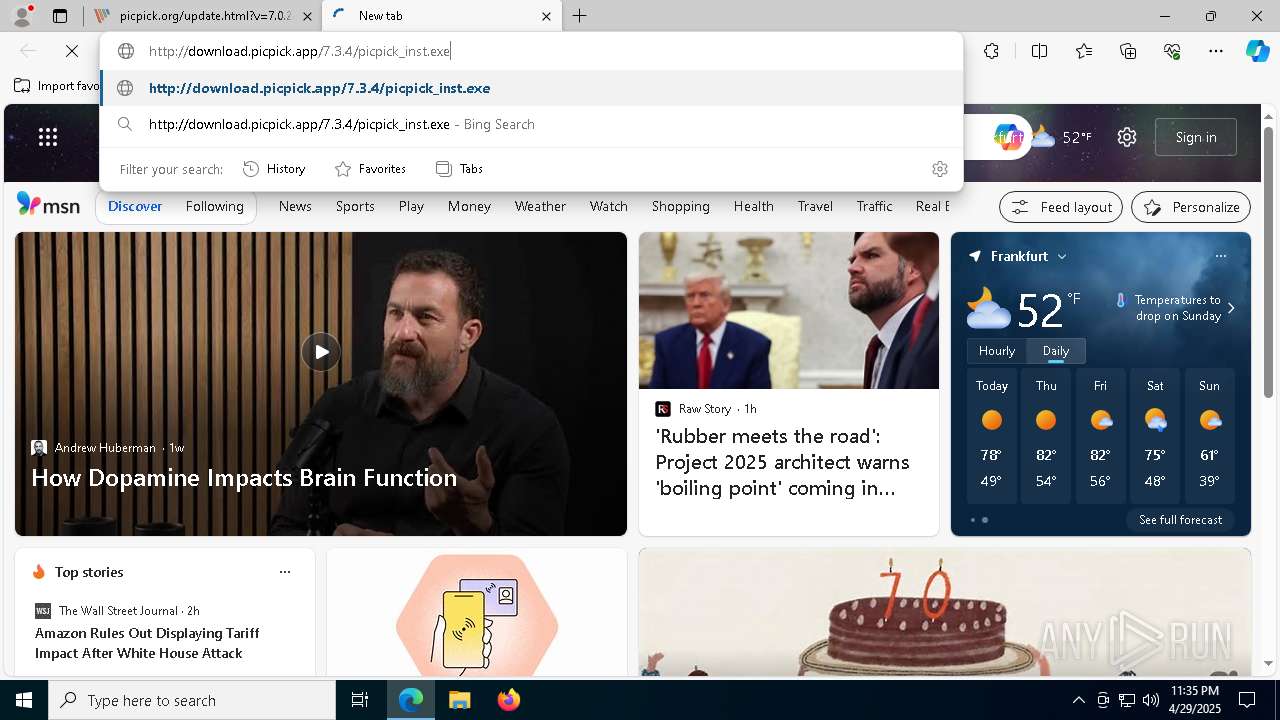Open Browser essentials heart icon

click(x=1172, y=51)
